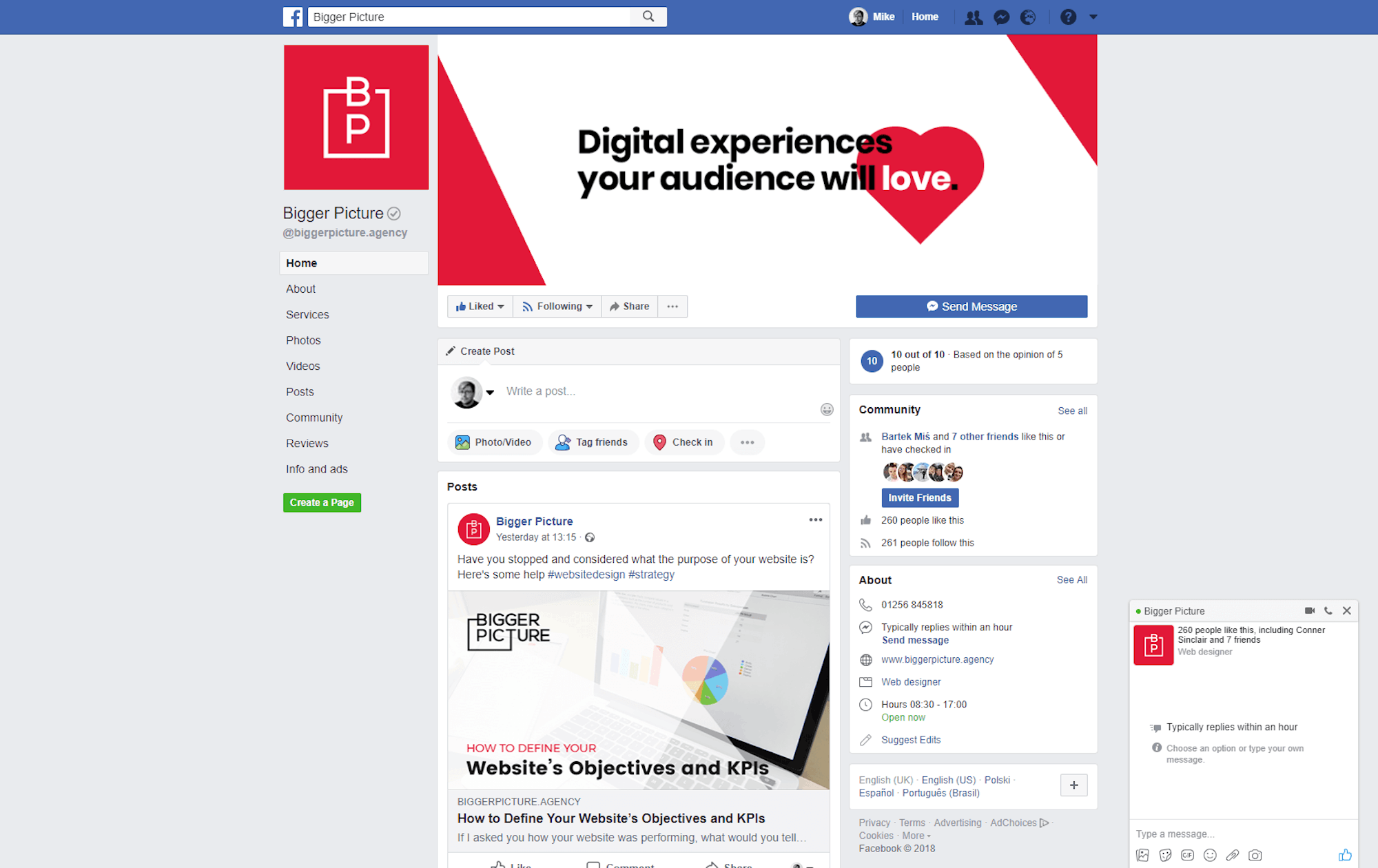Image resolution: width=1378 pixels, height=868 pixels.
Task: Click the green Create a Page button
Action: pos(322,502)
